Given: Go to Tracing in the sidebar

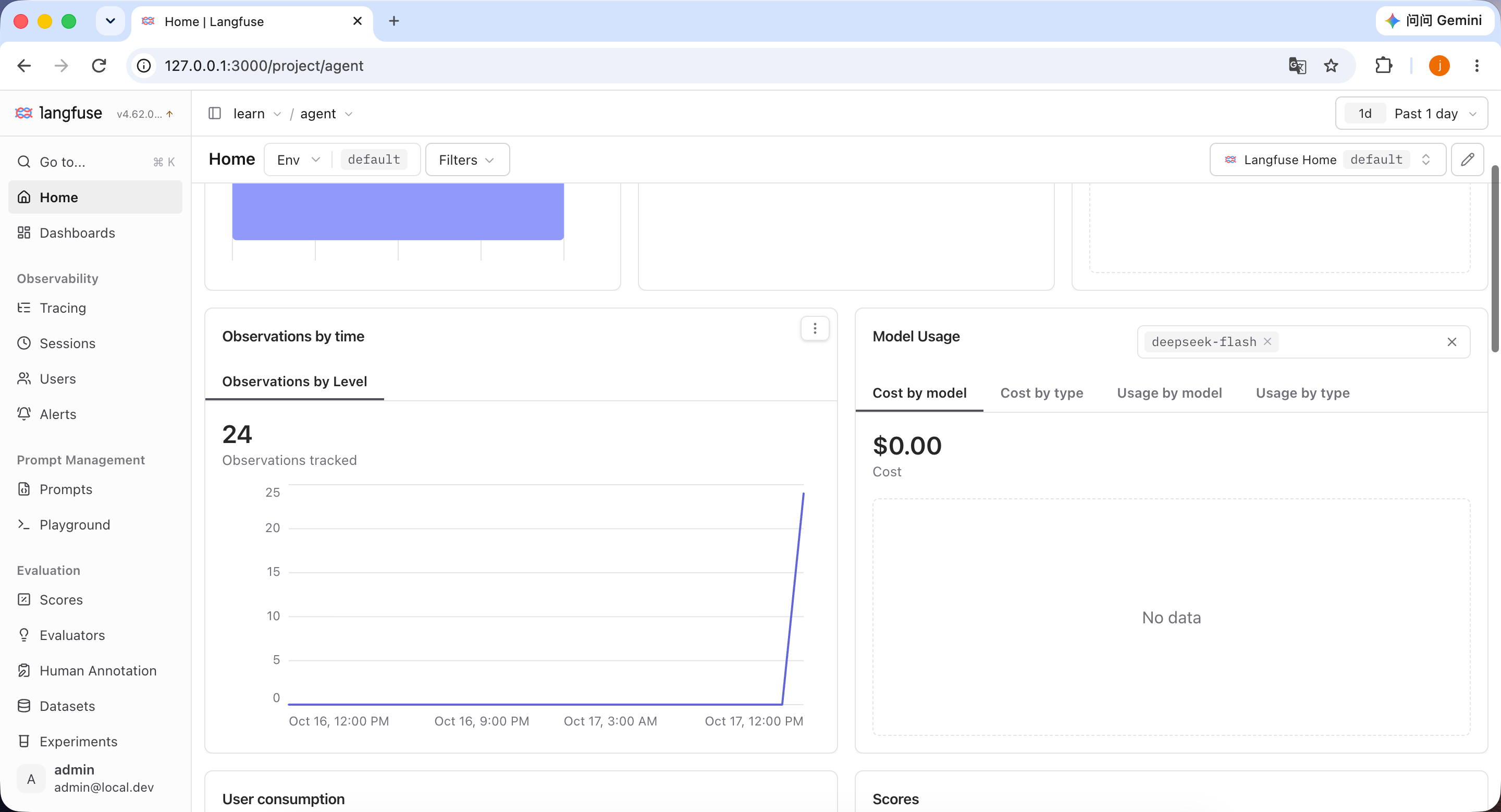Looking at the screenshot, I should [x=95, y=307].
